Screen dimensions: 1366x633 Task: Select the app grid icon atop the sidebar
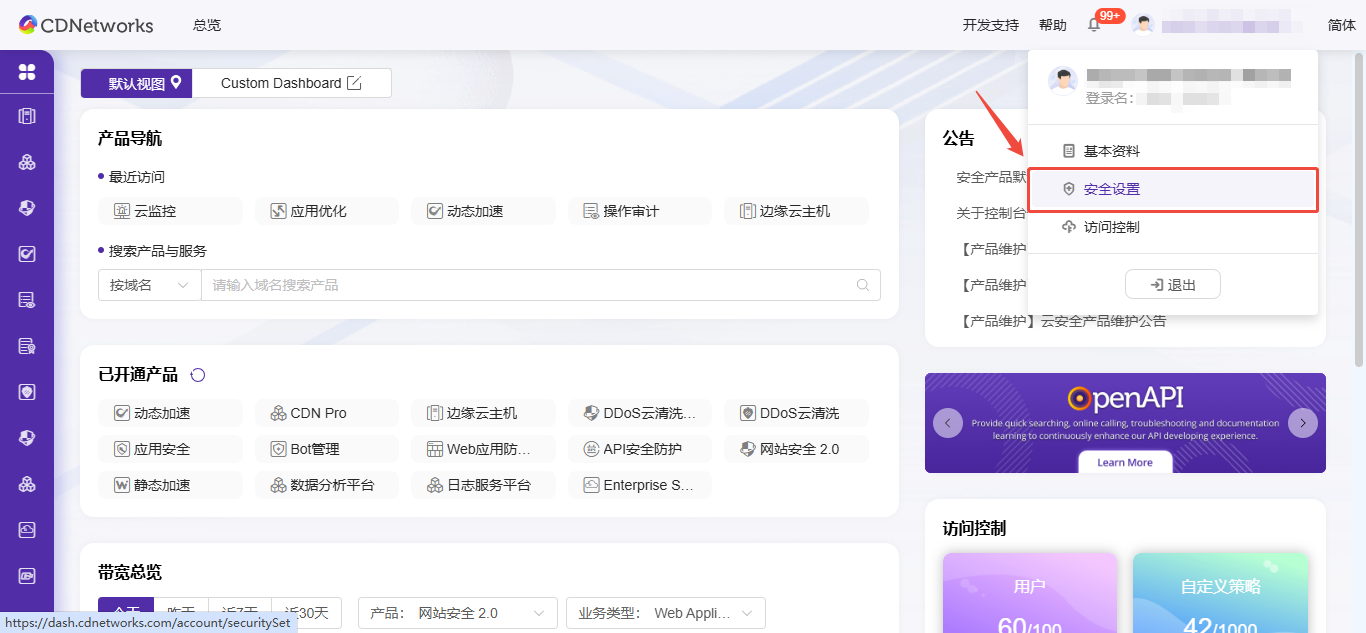26,71
